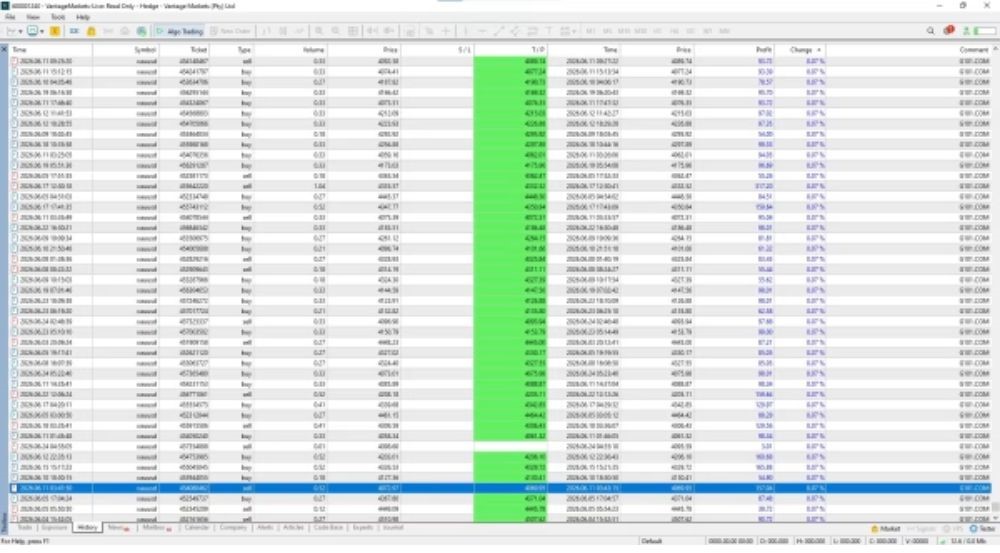Open the Tools menu
This screenshot has height=553, width=1000.
(58, 17)
